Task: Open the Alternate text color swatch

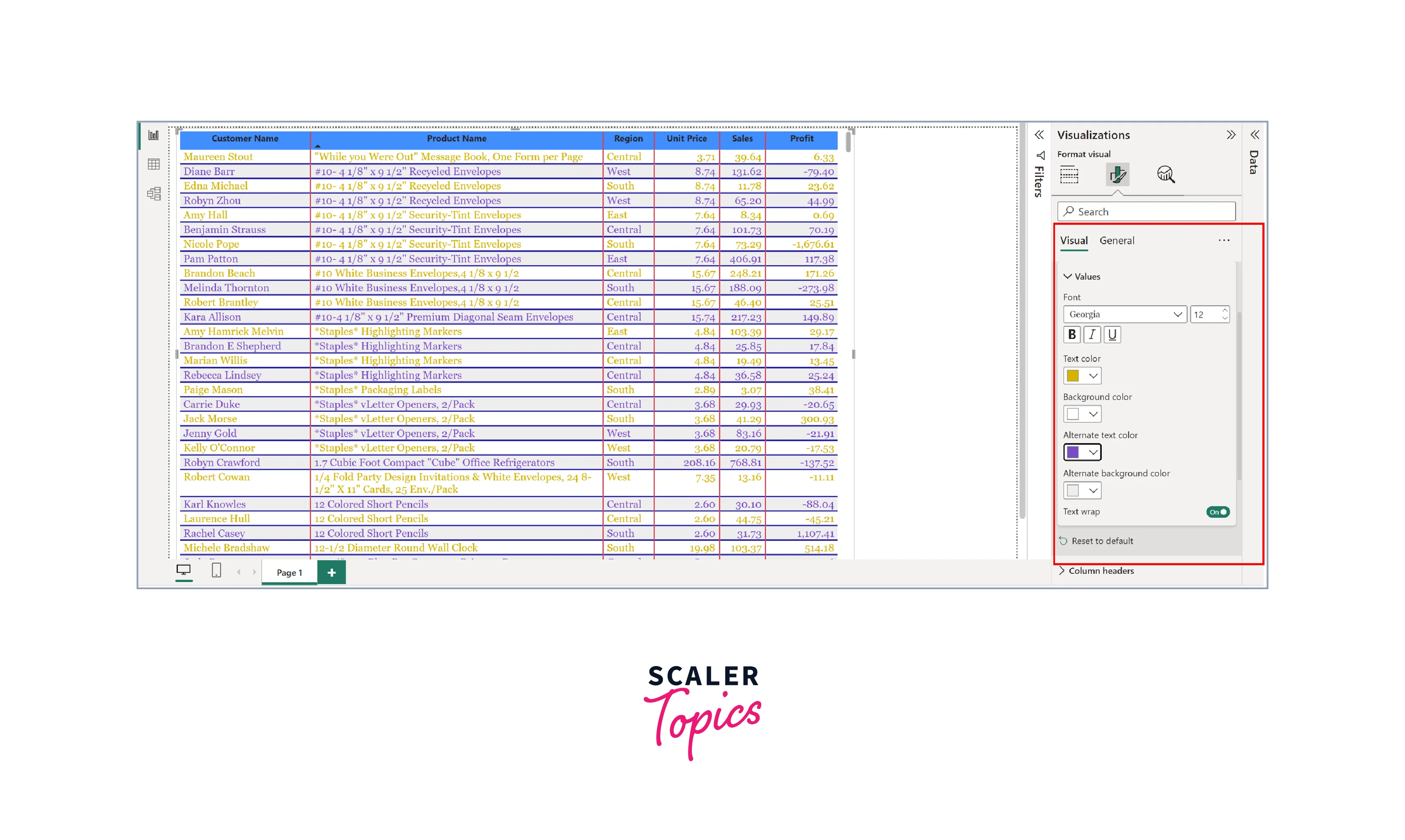Action: (x=1082, y=452)
